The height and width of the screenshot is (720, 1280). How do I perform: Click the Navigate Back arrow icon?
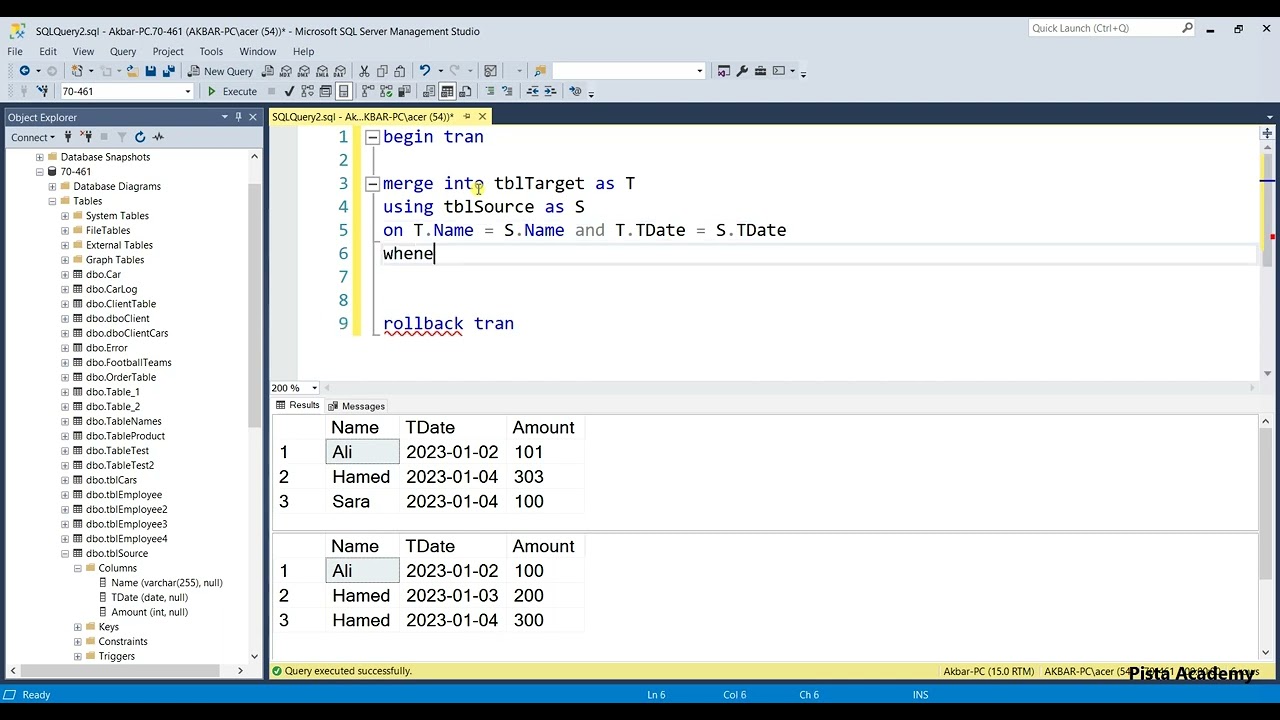click(x=24, y=71)
